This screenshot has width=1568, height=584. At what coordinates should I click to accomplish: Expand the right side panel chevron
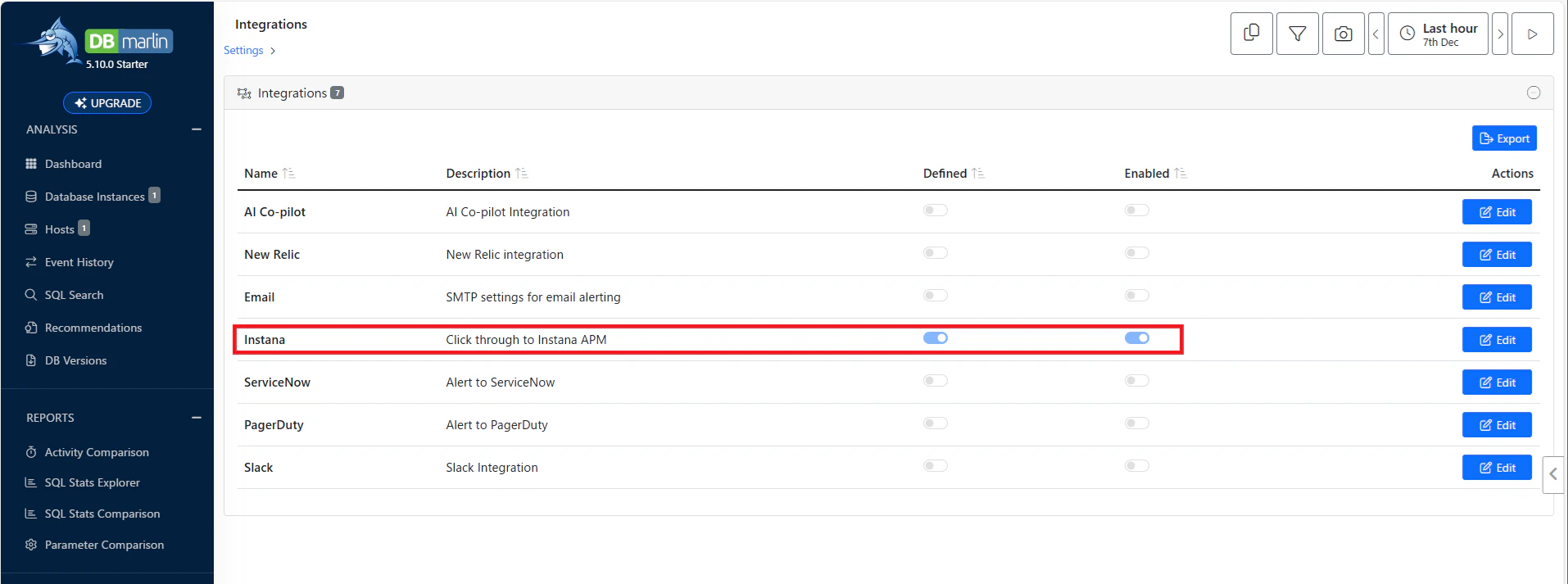pyautogui.click(x=1553, y=474)
